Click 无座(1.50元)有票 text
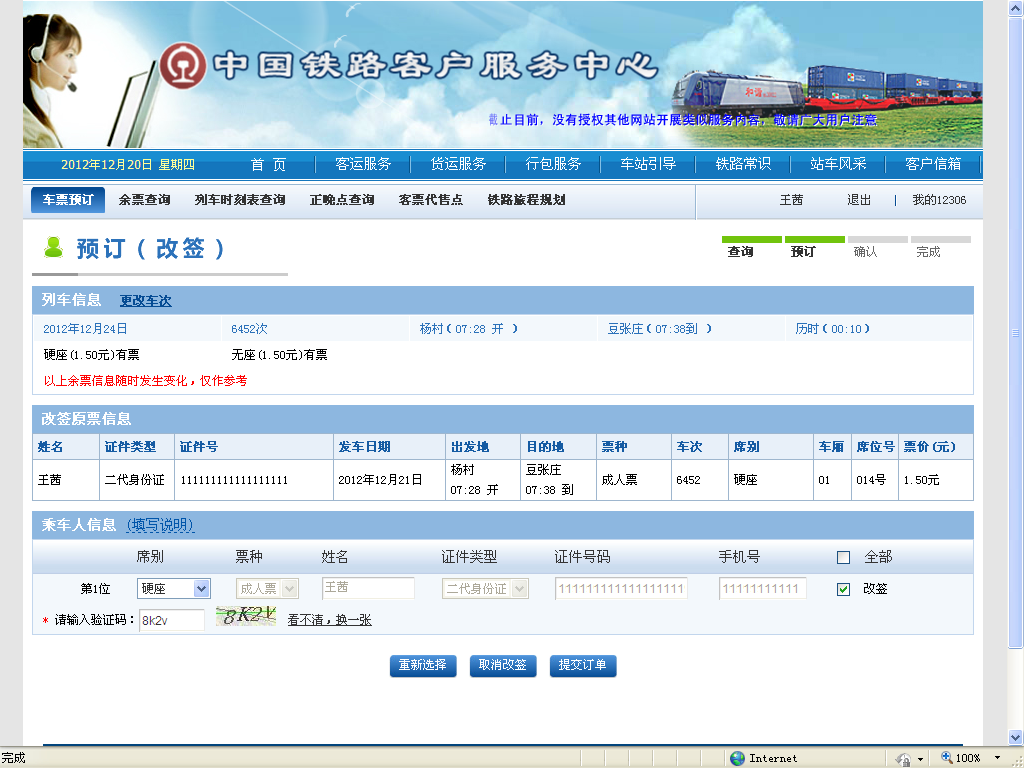This screenshot has height=768, width=1024. (280, 355)
